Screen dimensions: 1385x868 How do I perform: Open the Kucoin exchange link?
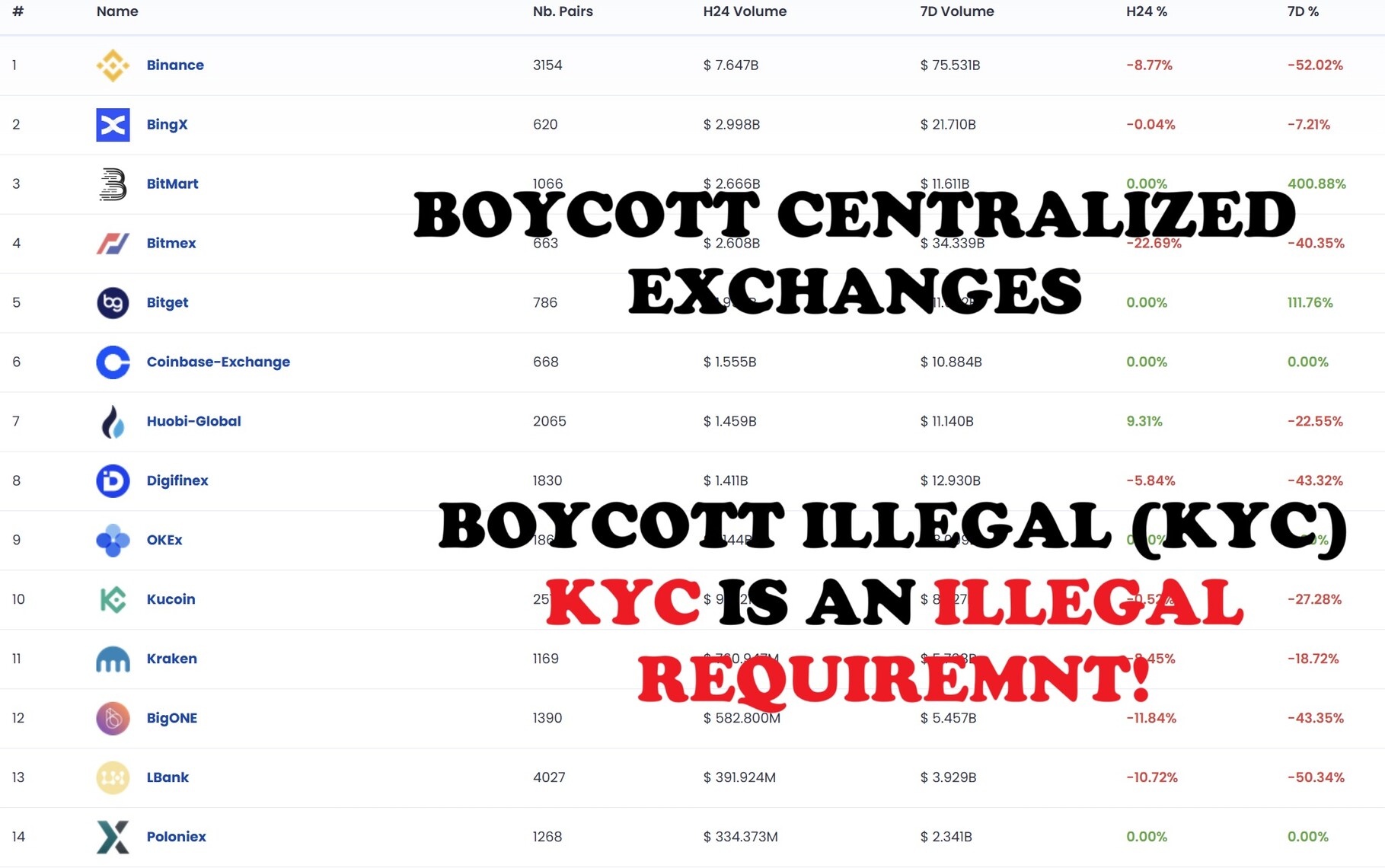click(171, 599)
